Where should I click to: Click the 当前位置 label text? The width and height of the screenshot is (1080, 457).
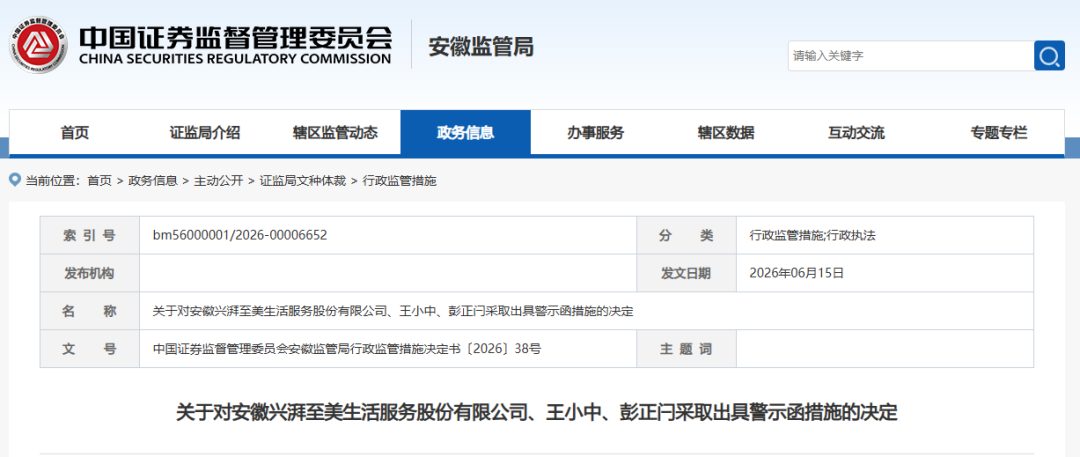53,181
